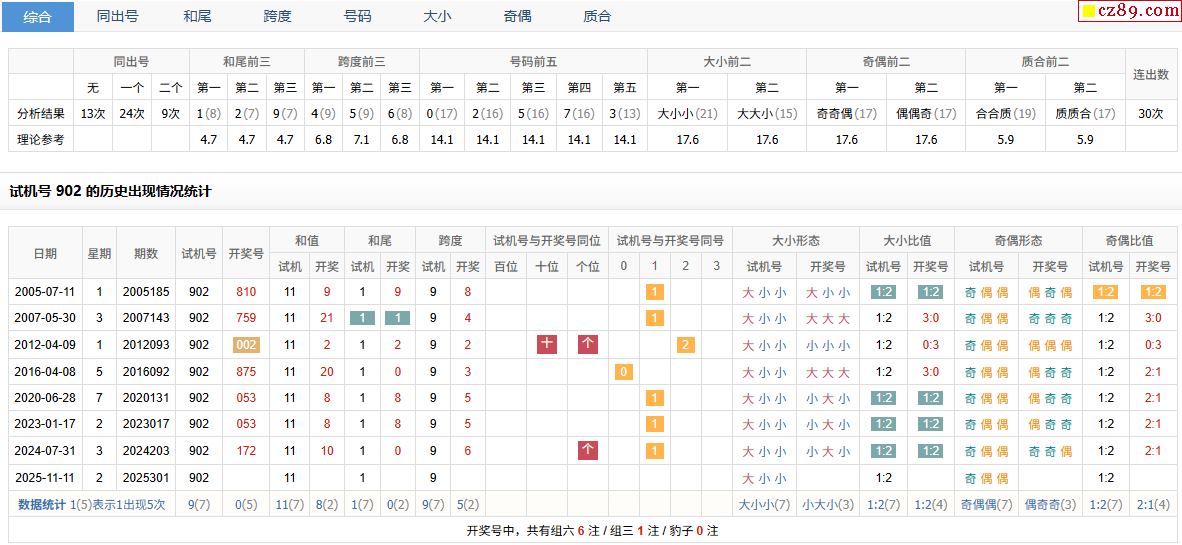Viewport: 1182px width, 545px height.
Task: Click period number 2025301 in the table
Action: point(146,478)
